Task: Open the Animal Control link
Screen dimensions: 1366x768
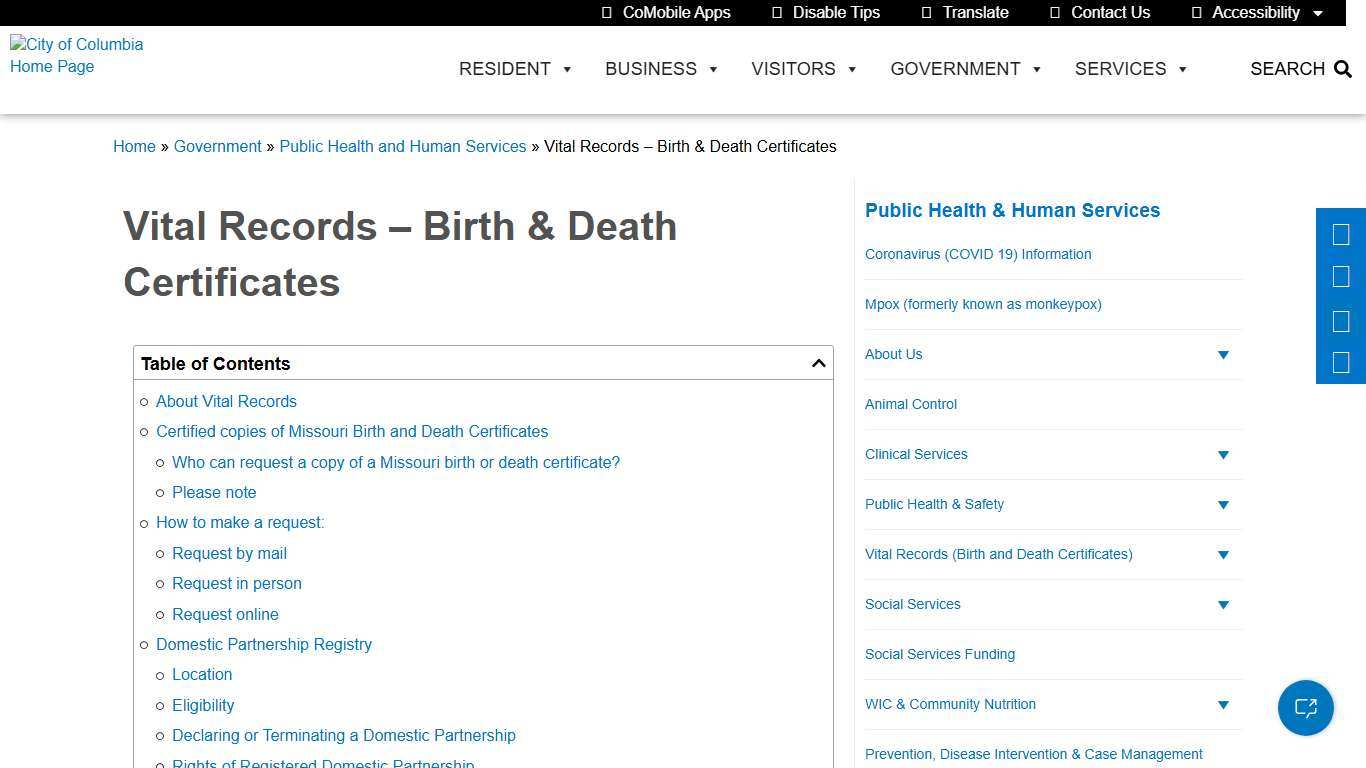Action: click(910, 404)
